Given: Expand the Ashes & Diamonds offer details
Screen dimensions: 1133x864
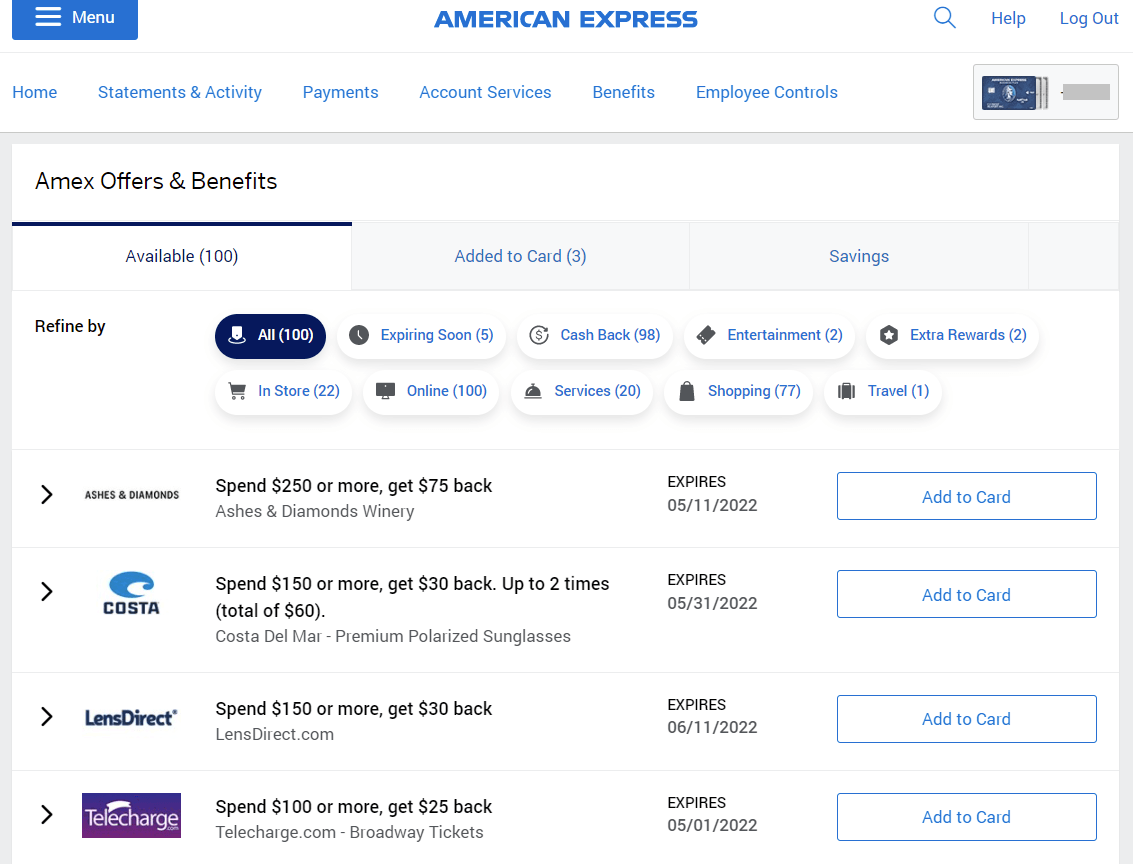Looking at the screenshot, I should (x=46, y=495).
